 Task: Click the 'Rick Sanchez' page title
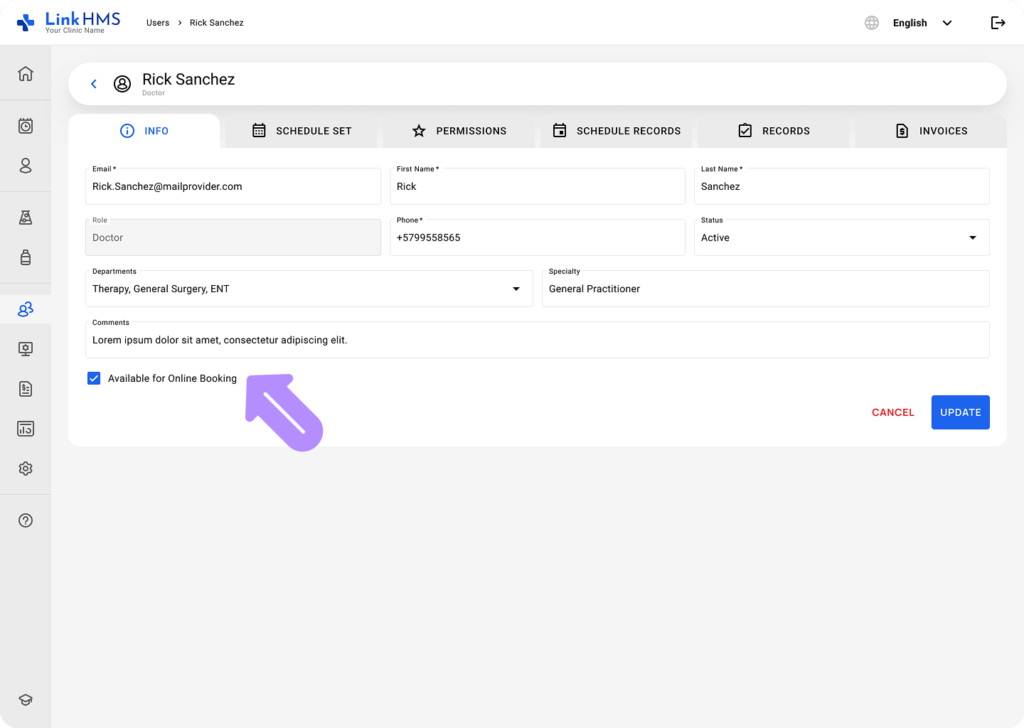[x=188, y=80]
